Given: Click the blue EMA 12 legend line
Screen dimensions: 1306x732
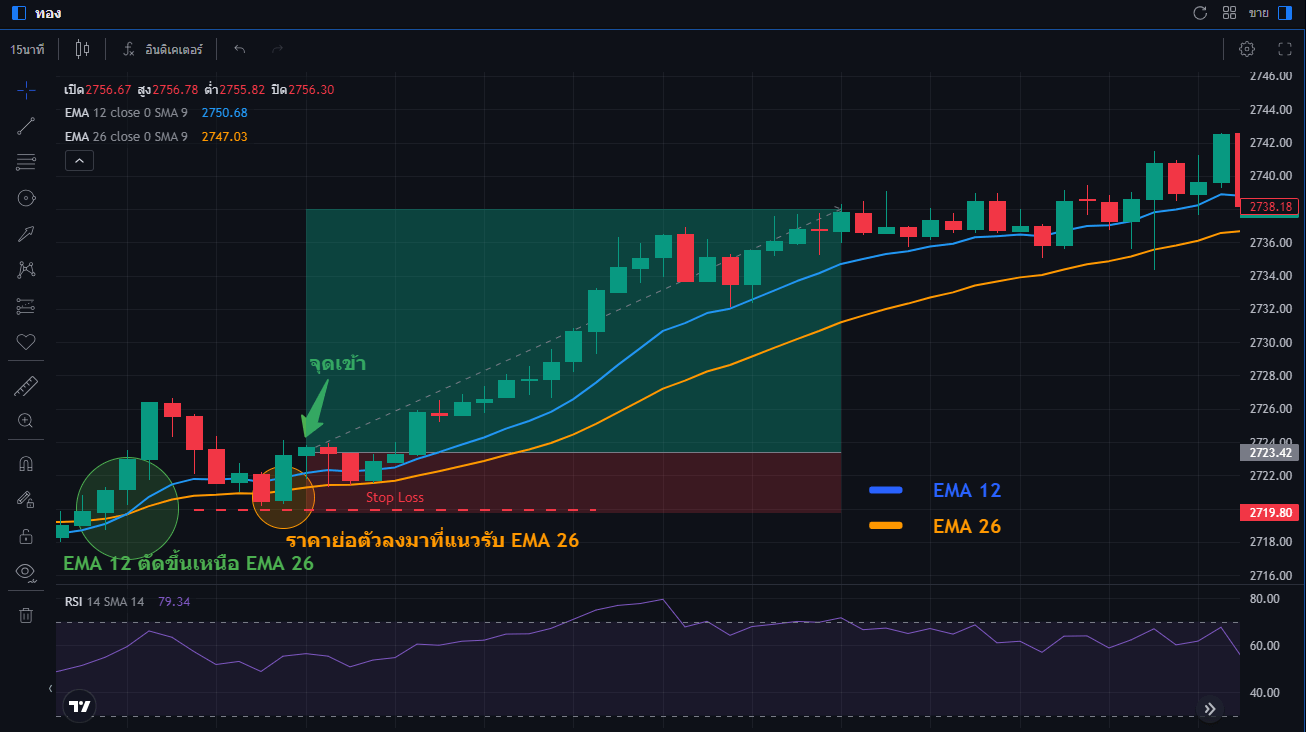Looking at the screenshot, I should [x=886, y=490].
